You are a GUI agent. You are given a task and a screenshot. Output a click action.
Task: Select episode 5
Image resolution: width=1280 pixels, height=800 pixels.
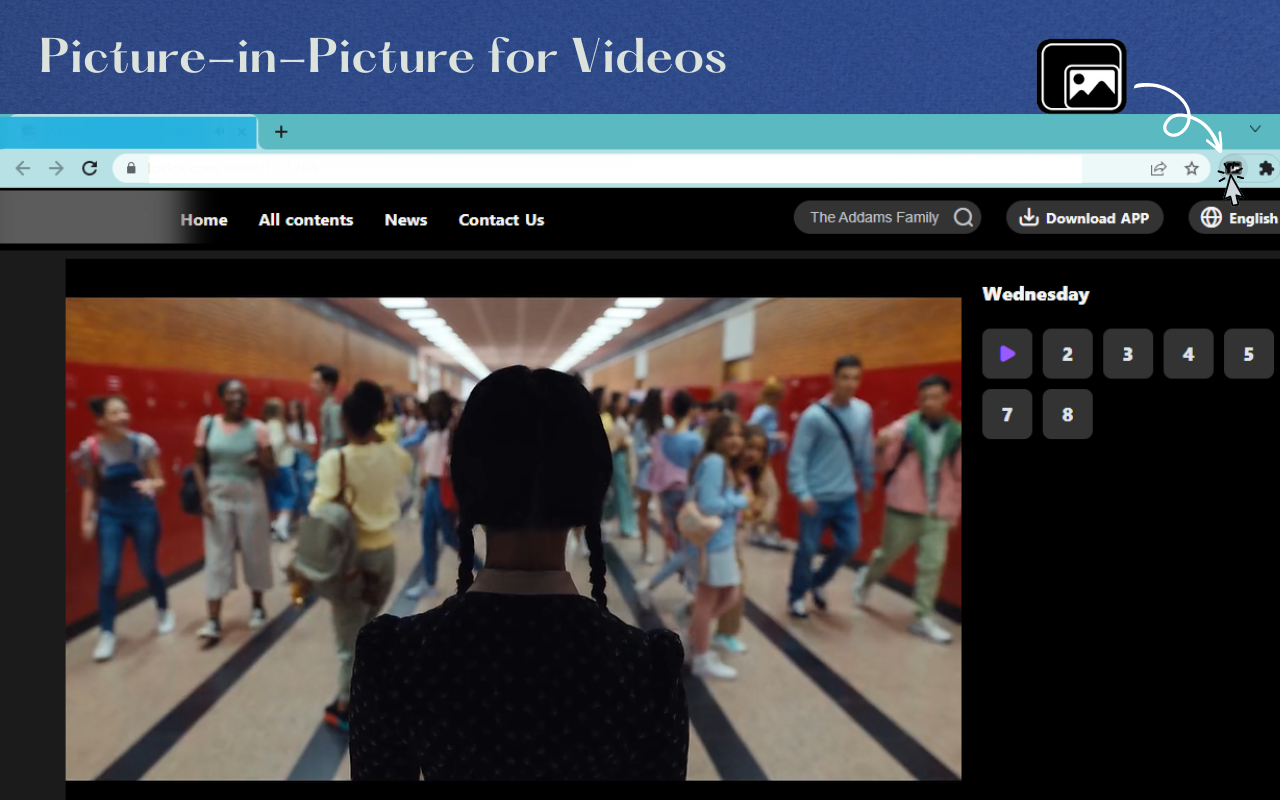coord(1249,354)
